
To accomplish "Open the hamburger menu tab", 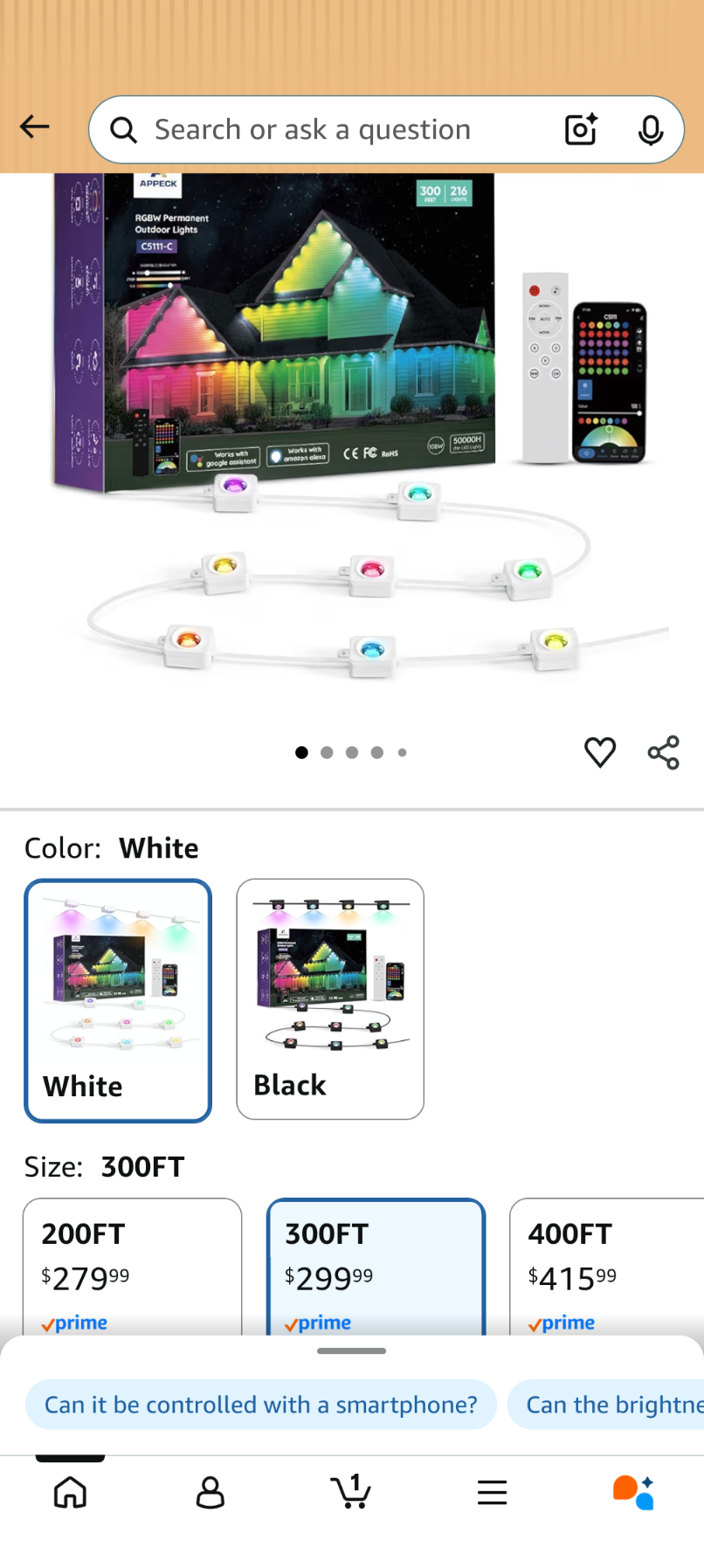I will [493, 1492].
